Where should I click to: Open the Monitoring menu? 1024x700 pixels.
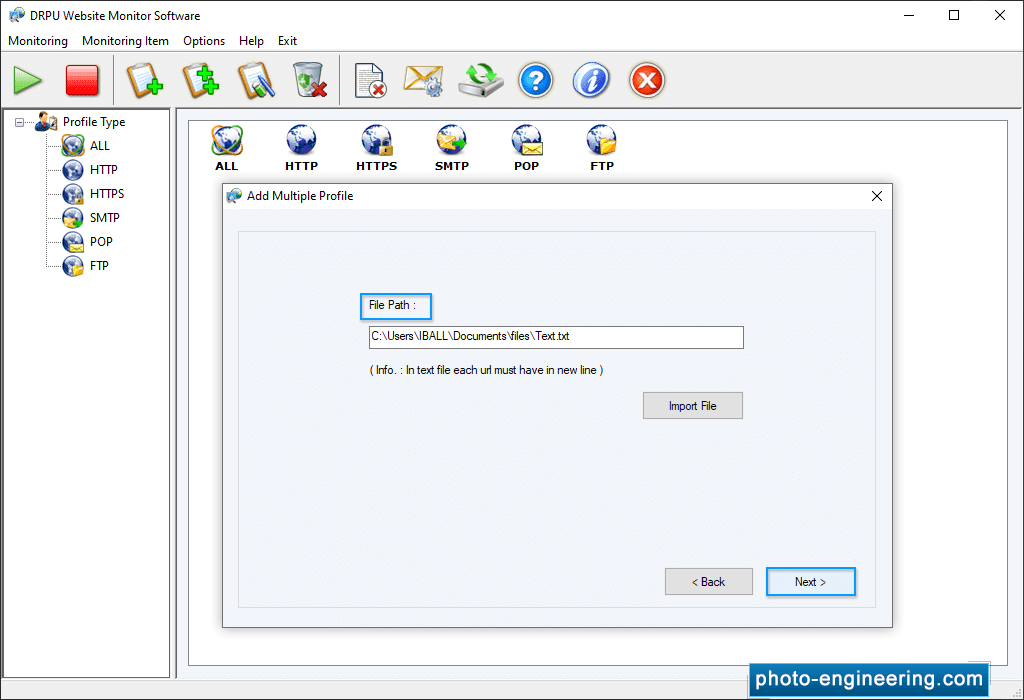tap(38, 40)
